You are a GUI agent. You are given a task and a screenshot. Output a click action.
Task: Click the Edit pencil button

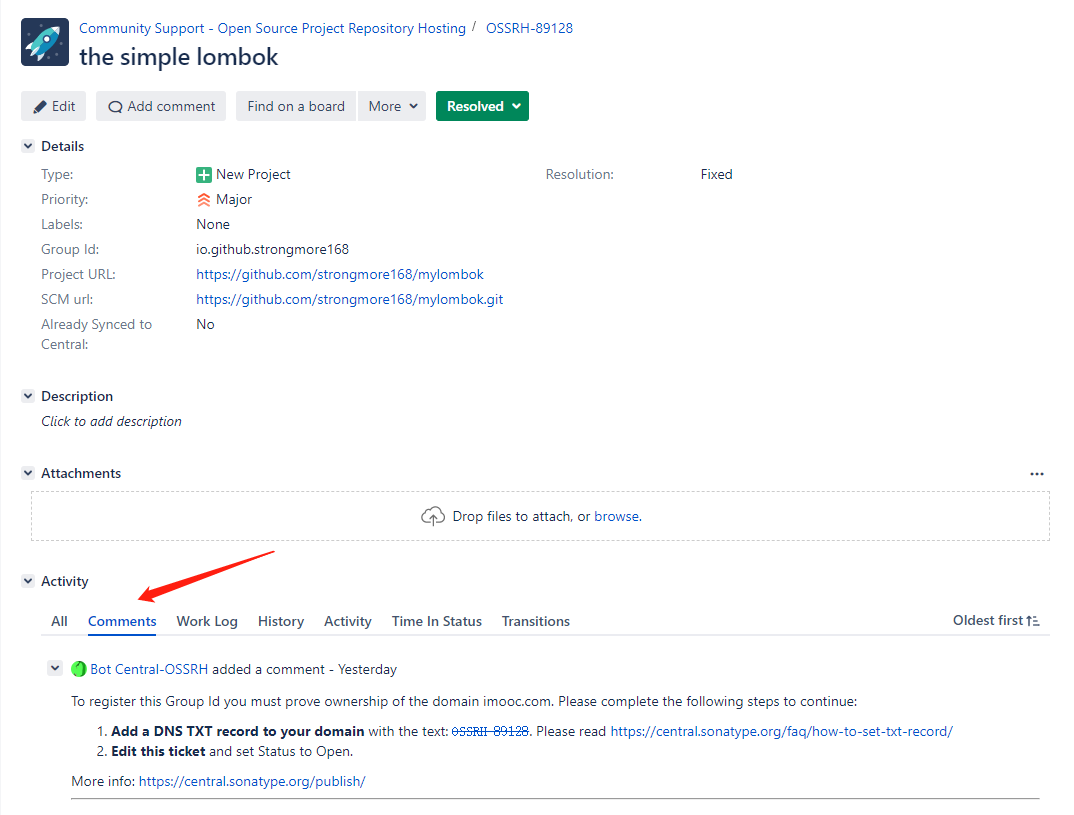pyautogui.click(x=54, y=106)
